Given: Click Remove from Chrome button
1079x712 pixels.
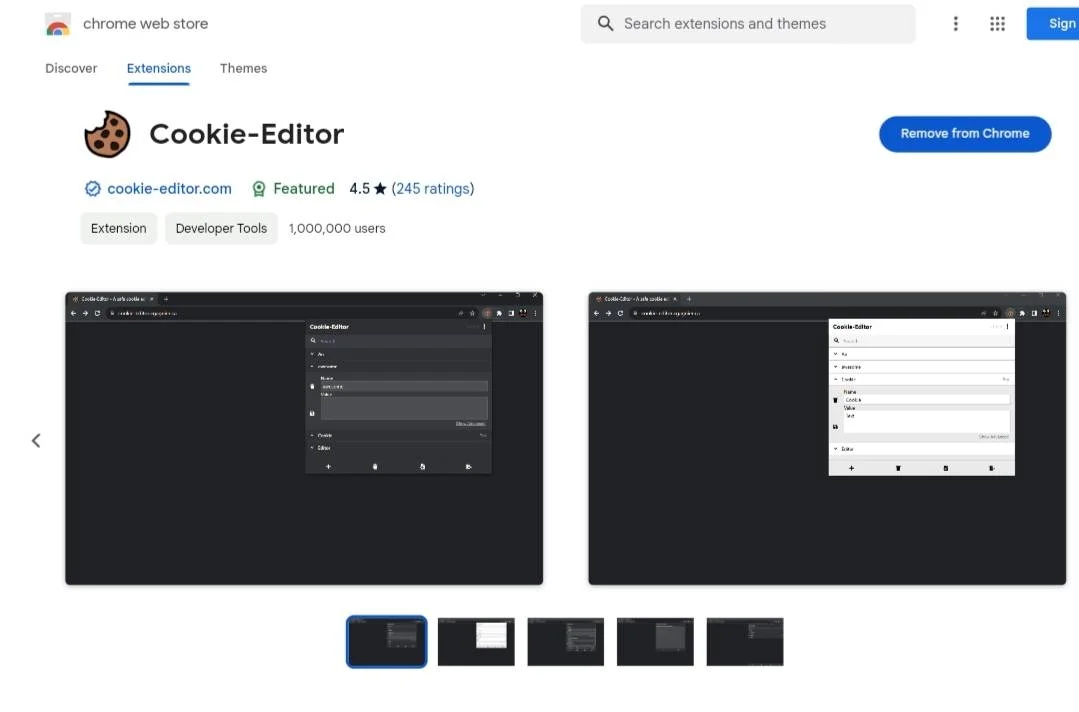Looking at the screenshot, I should 965,133.
